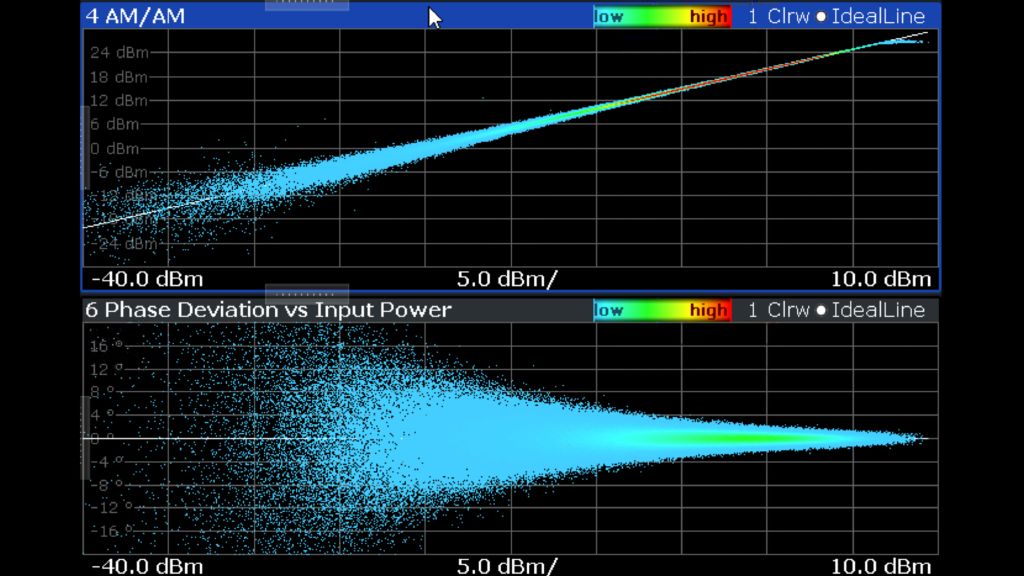Open the AM/AM colormap scale settings
1024x576 pixels.
pyautogui.click(x=662, y=16)
